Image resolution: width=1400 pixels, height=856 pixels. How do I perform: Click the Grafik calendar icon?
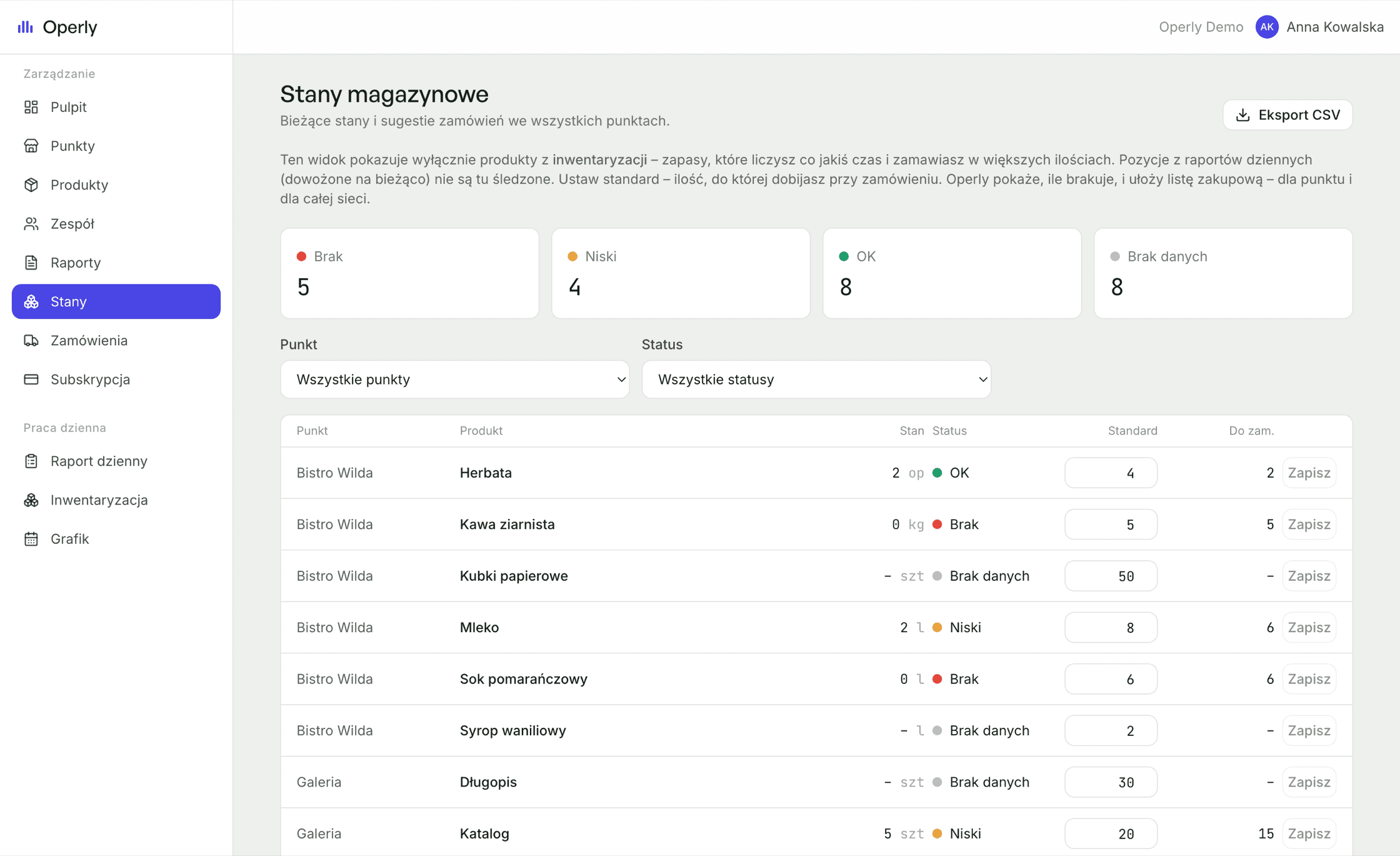tap(31, 538)
